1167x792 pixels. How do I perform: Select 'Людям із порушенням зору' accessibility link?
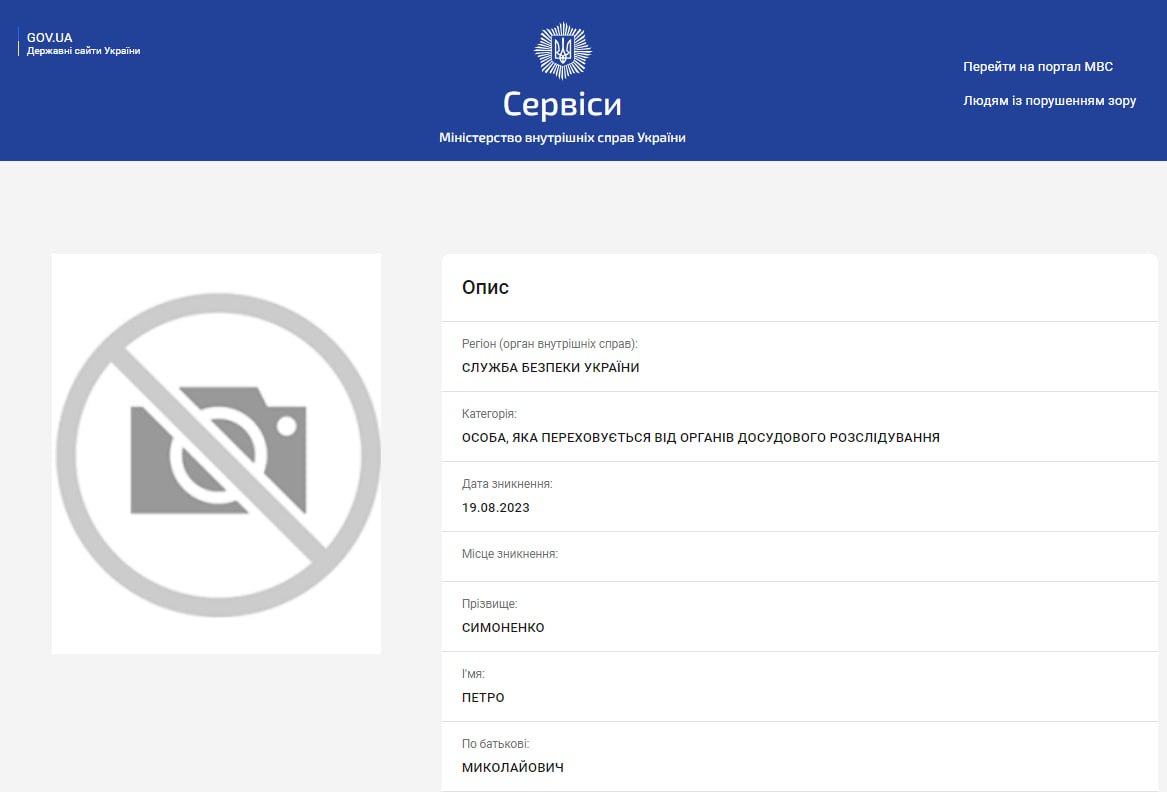point(1049,101)
